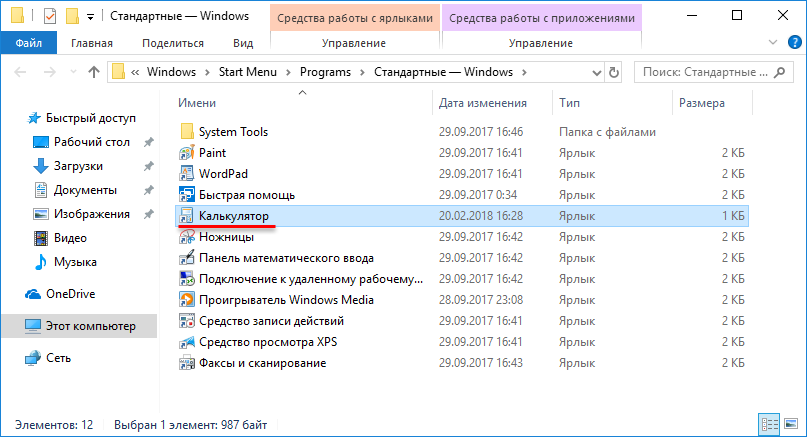Click the Проигрыватель Windows Media icon
This screenshot has height=437, width=807.
tap(186, 300)
